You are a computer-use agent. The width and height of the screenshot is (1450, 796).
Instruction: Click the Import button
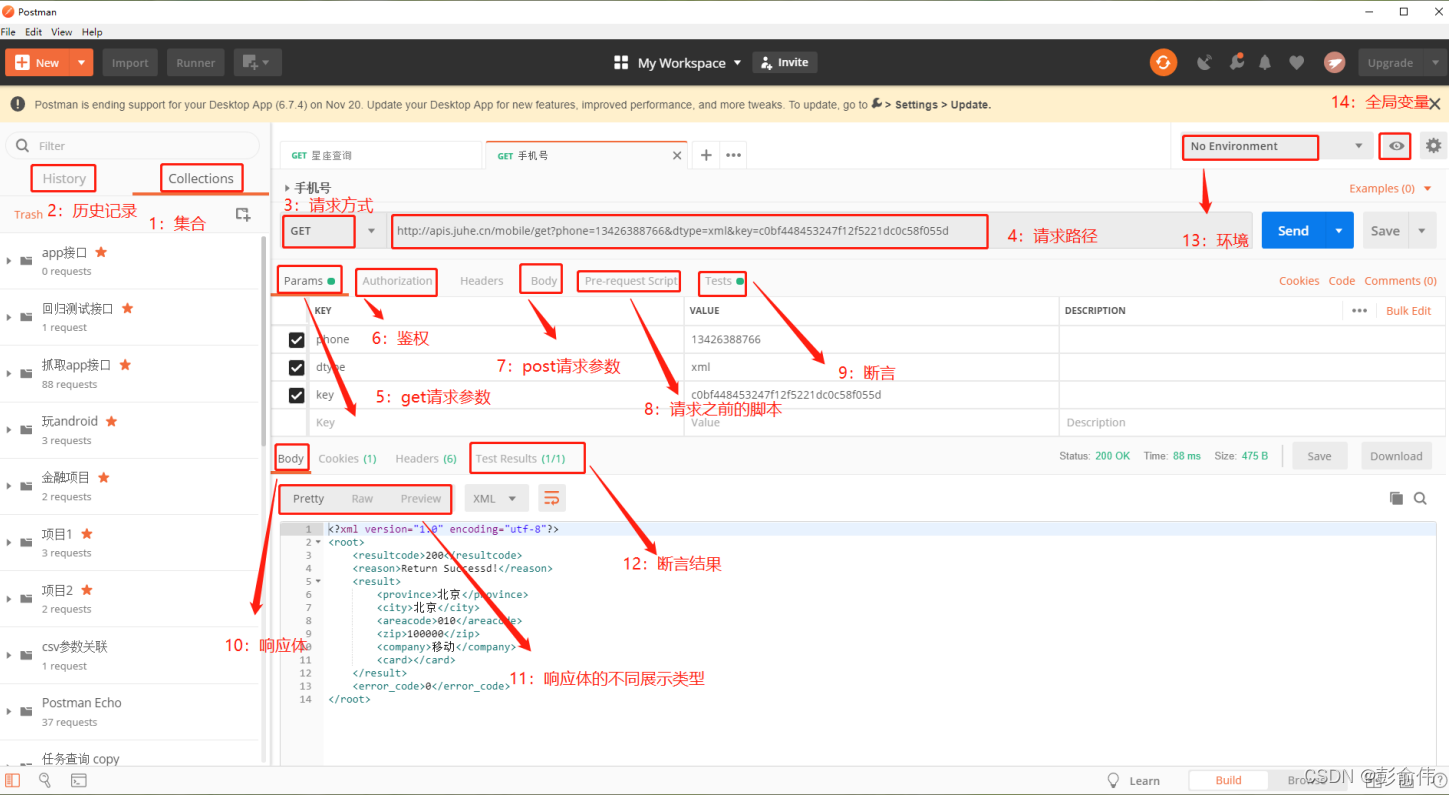point(130,62)
